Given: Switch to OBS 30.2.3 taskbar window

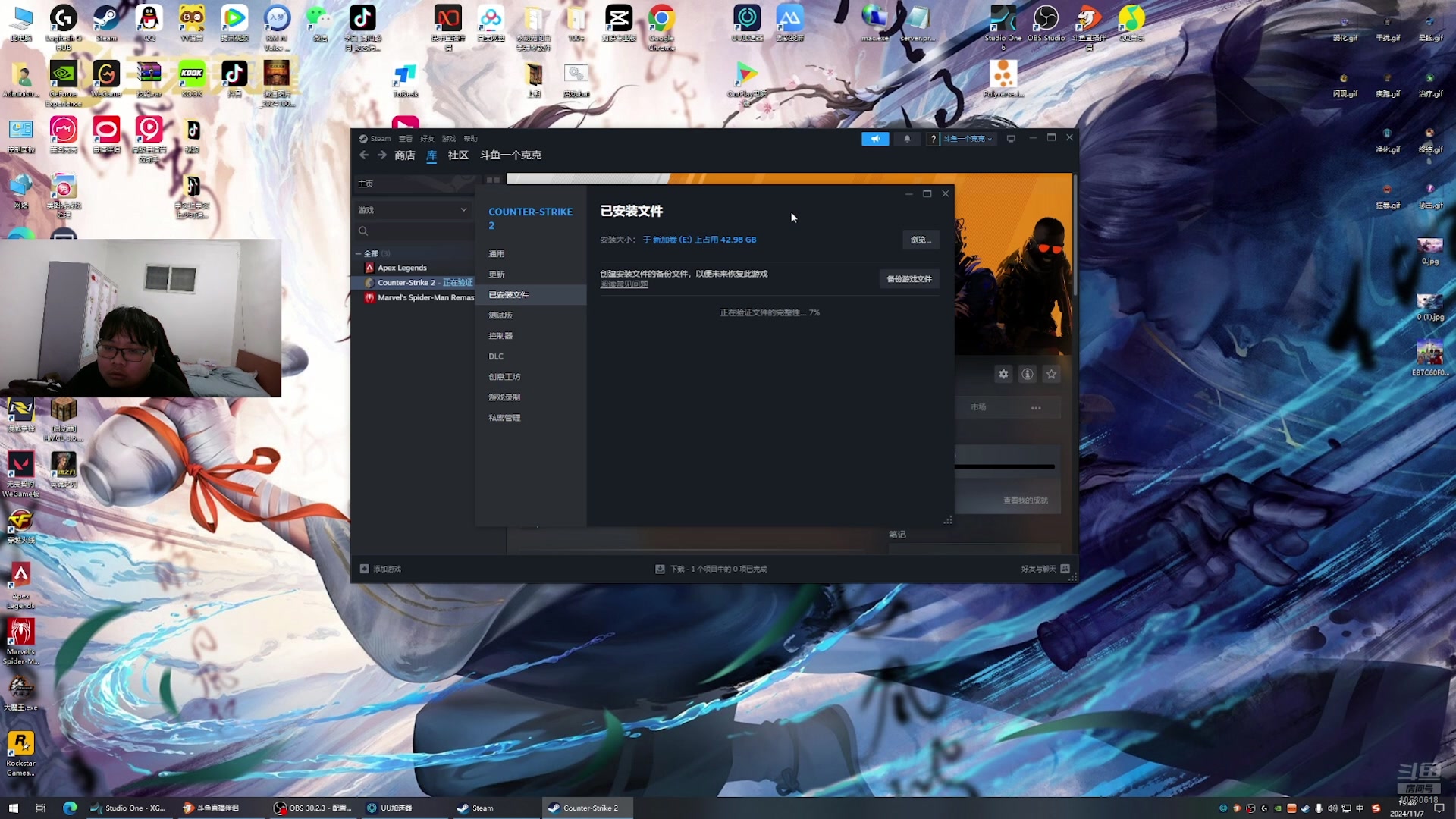Looking at the screenshot, I should 313,808.
